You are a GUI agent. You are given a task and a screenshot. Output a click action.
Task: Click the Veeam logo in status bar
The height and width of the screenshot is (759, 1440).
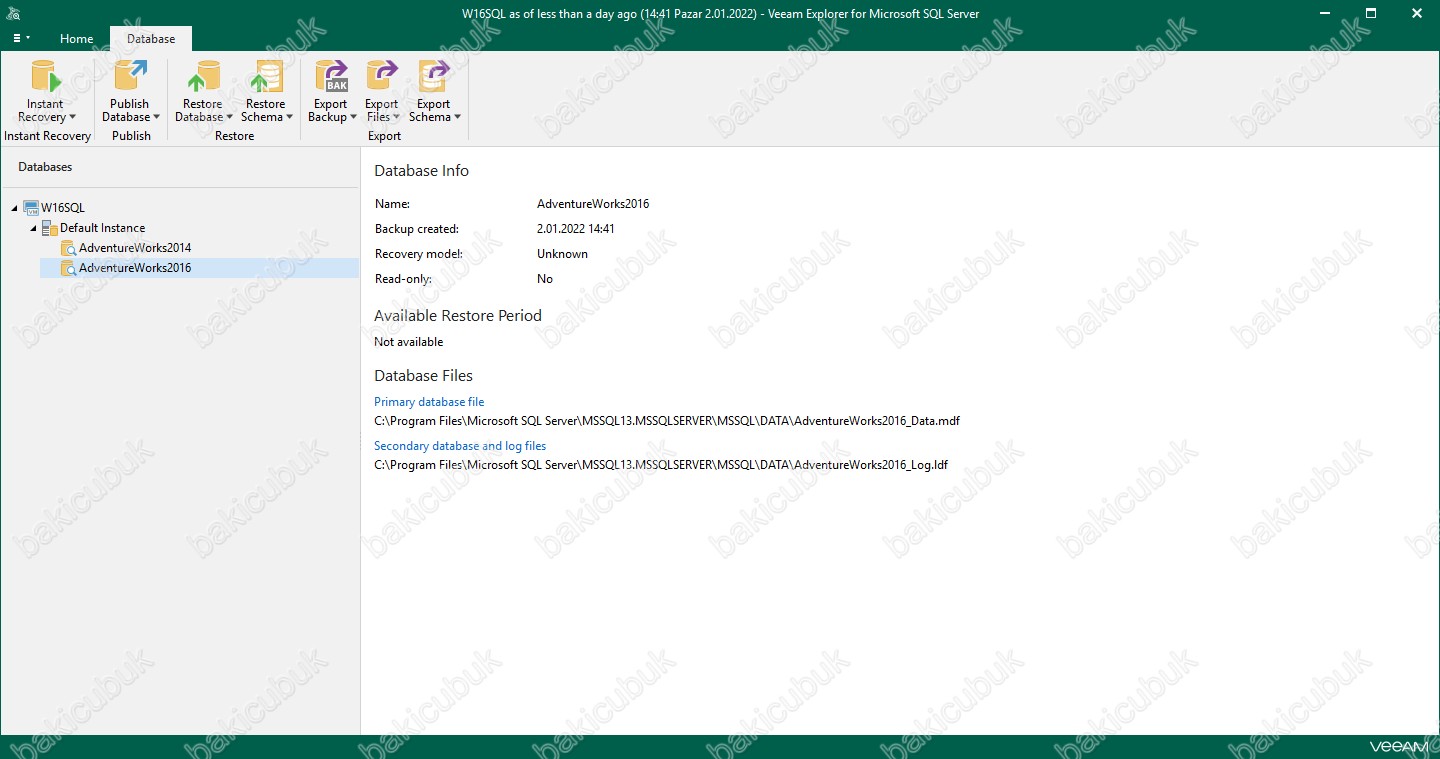[x=1398, y=747]
